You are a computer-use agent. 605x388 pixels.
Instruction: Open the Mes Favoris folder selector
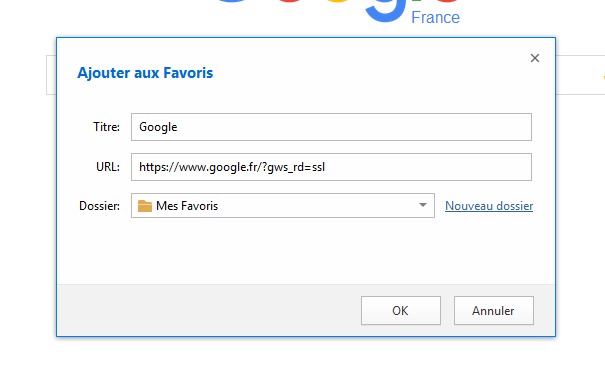(x=283, y=206)
